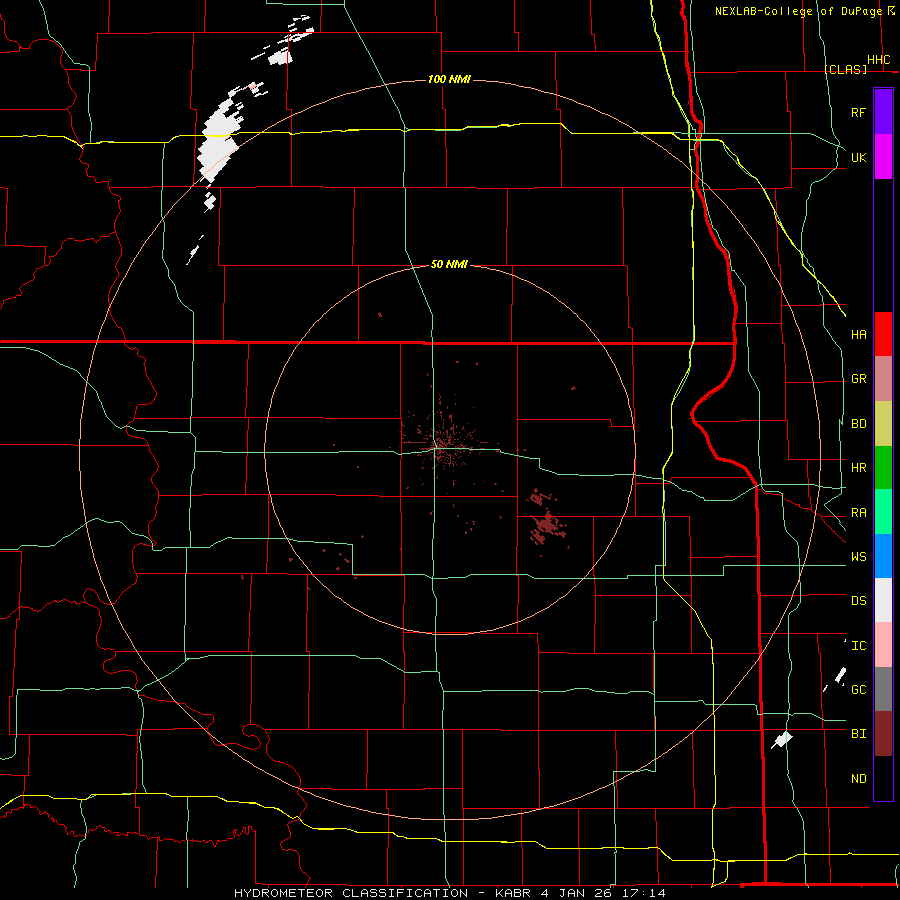Screen dimensions: 900x900
Task: Click the "GR" legend label
Action: pos(859,379)
